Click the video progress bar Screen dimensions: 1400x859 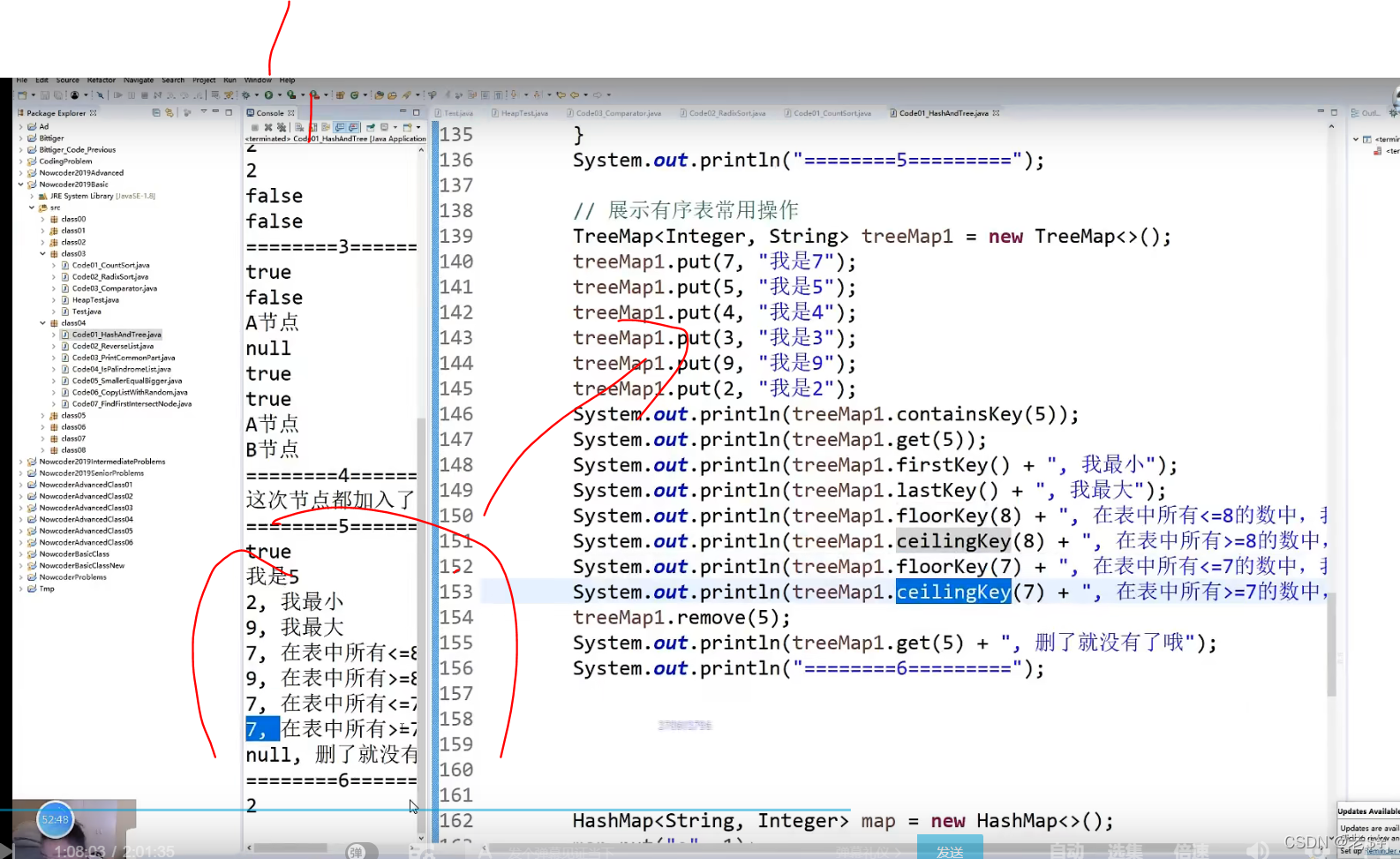point(424,810)
